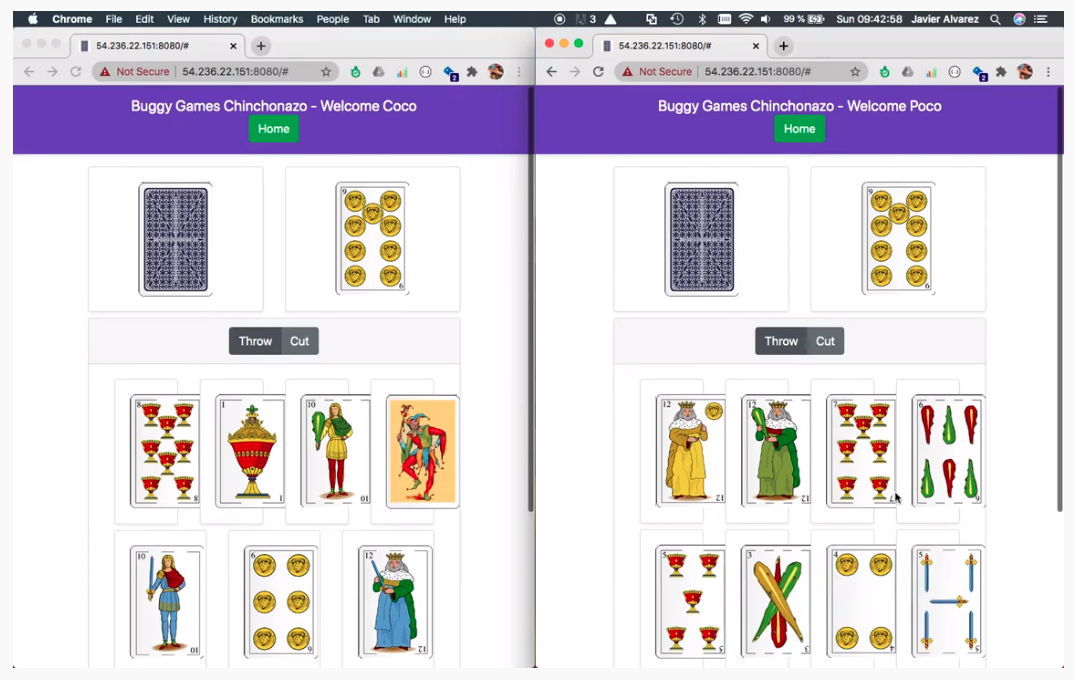Reload page in right Chrome window
Image resolution: width=1075 pixels, height=680 pixels.
pyautogui.click(x=598, y=71)
